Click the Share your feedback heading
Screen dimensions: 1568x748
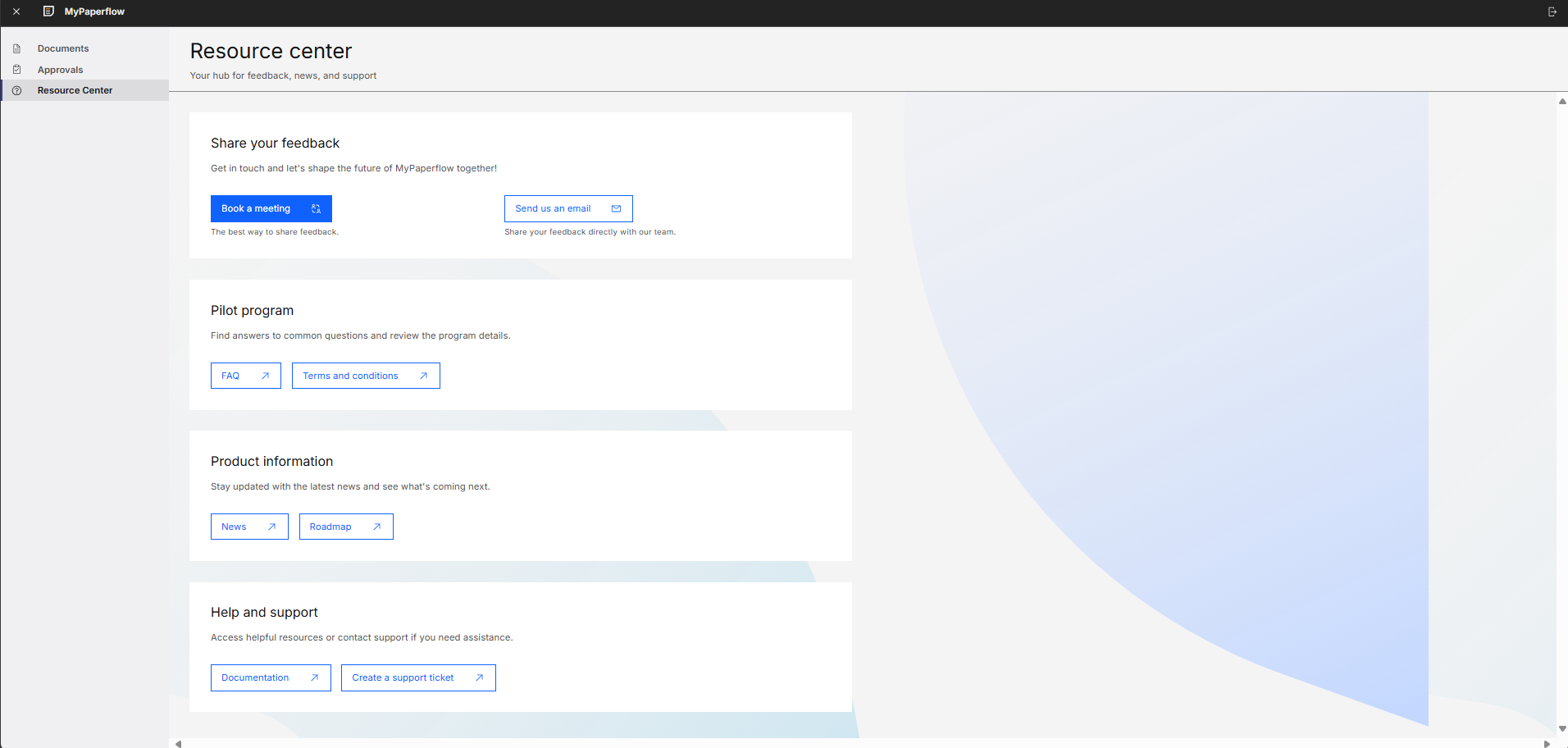(x=275, y=143)
